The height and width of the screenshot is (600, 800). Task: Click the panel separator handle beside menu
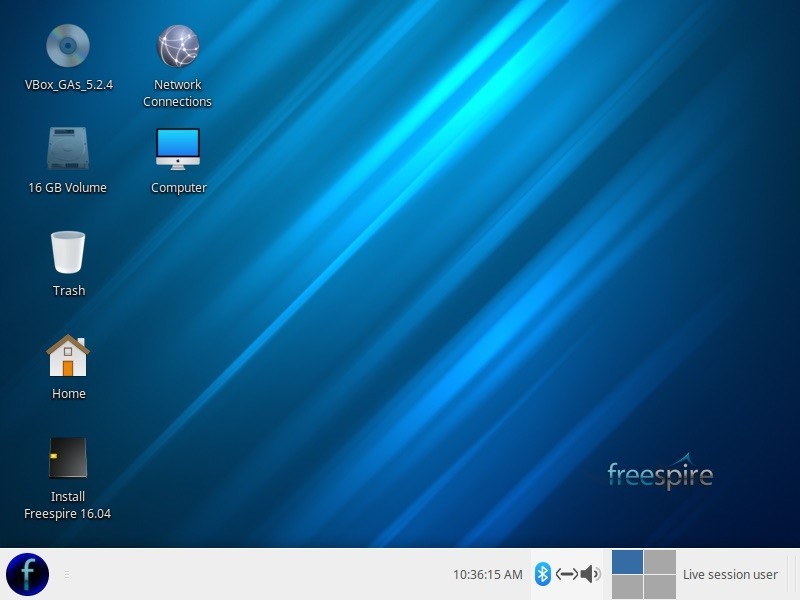[x=67, y=574]
